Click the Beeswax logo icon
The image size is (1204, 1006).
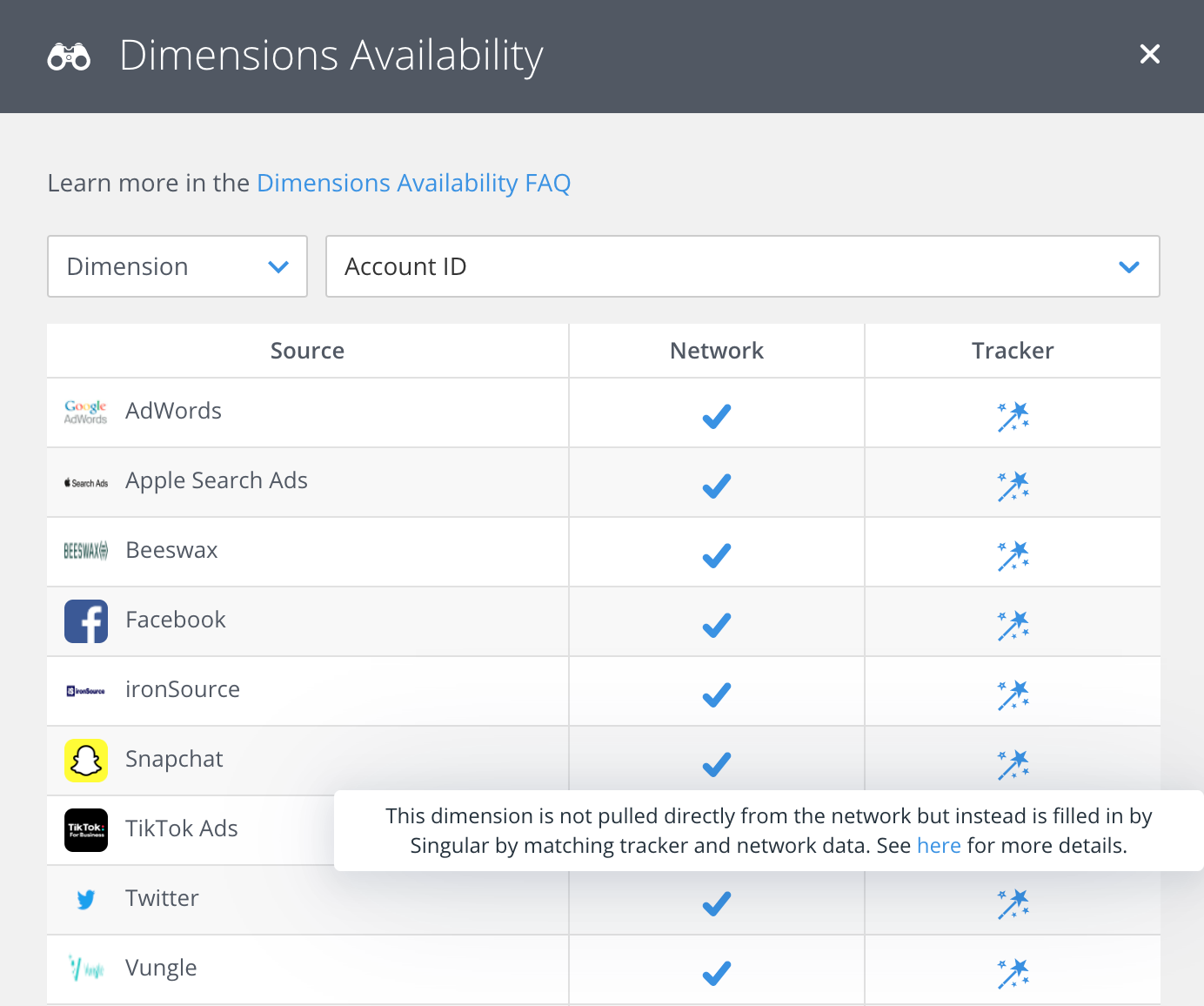(x=85, y=550)
